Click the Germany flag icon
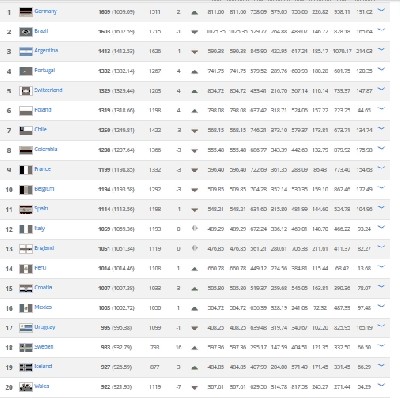Screen dimensions: 400x398 [26, 12]
